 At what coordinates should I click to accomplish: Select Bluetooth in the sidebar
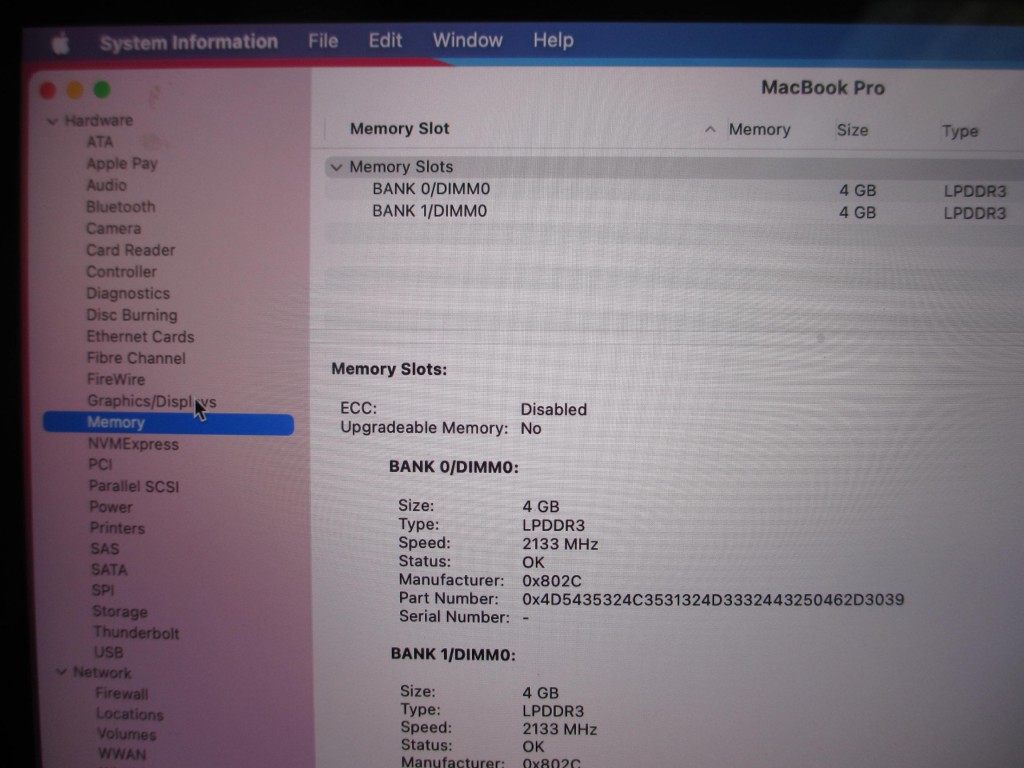click(121, 207)
